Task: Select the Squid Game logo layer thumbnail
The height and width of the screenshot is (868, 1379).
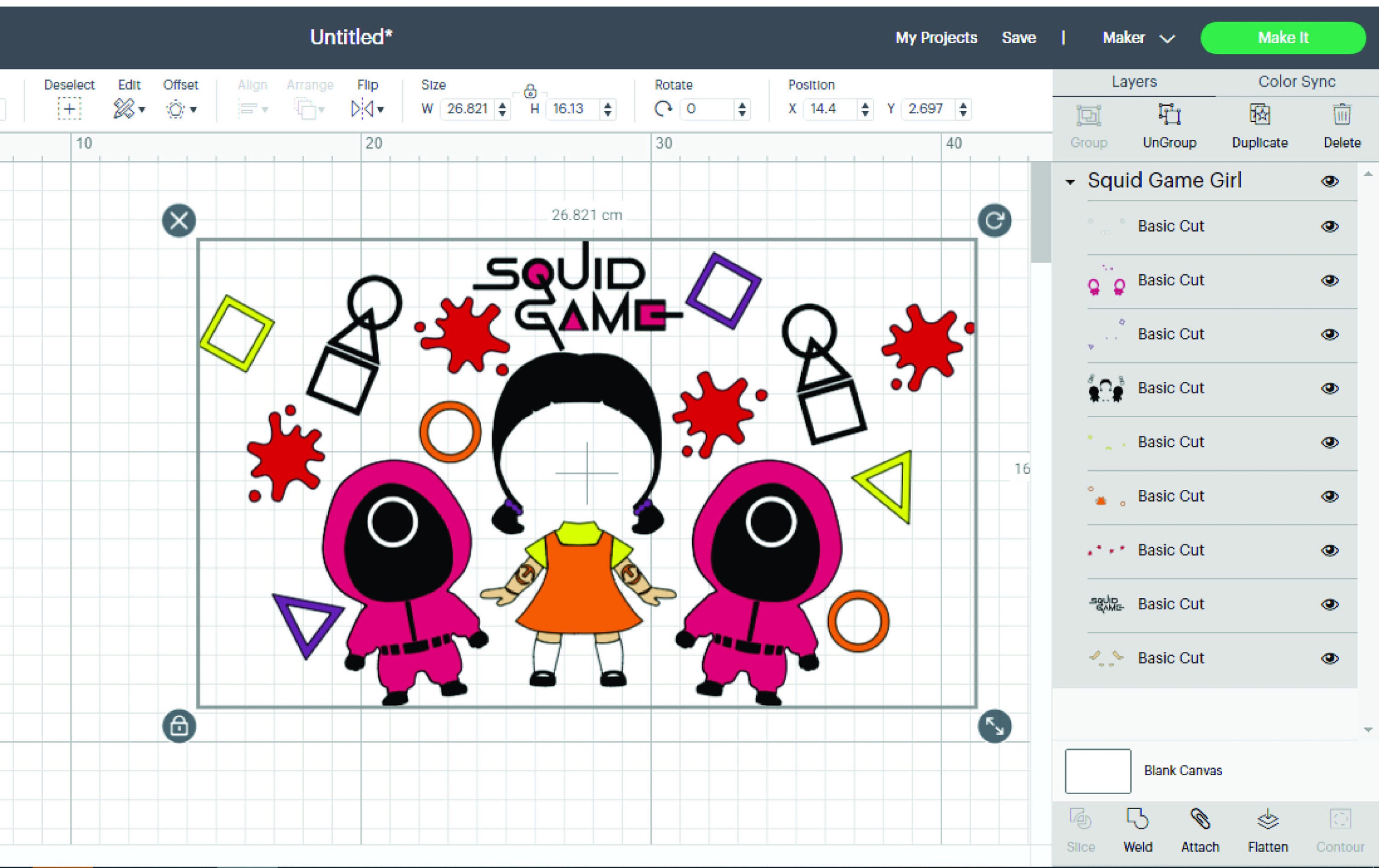Action: point(1106,604)
